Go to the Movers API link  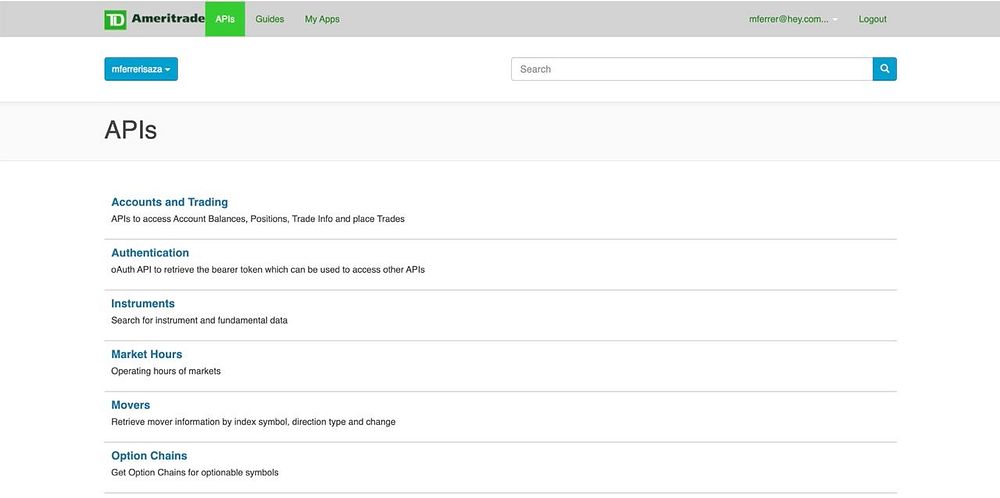coord(130,405)
